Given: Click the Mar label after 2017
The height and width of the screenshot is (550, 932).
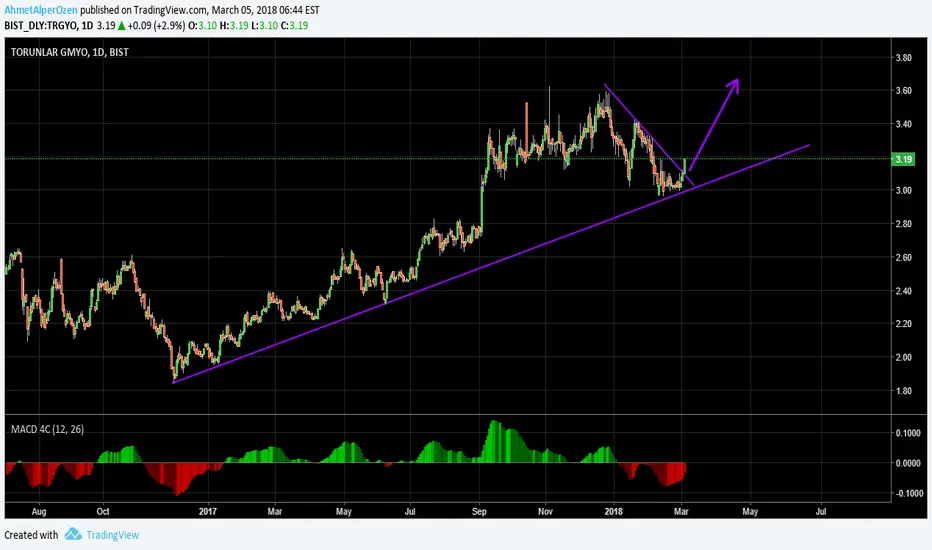Looking at the screenshot, I should point(275,511).
